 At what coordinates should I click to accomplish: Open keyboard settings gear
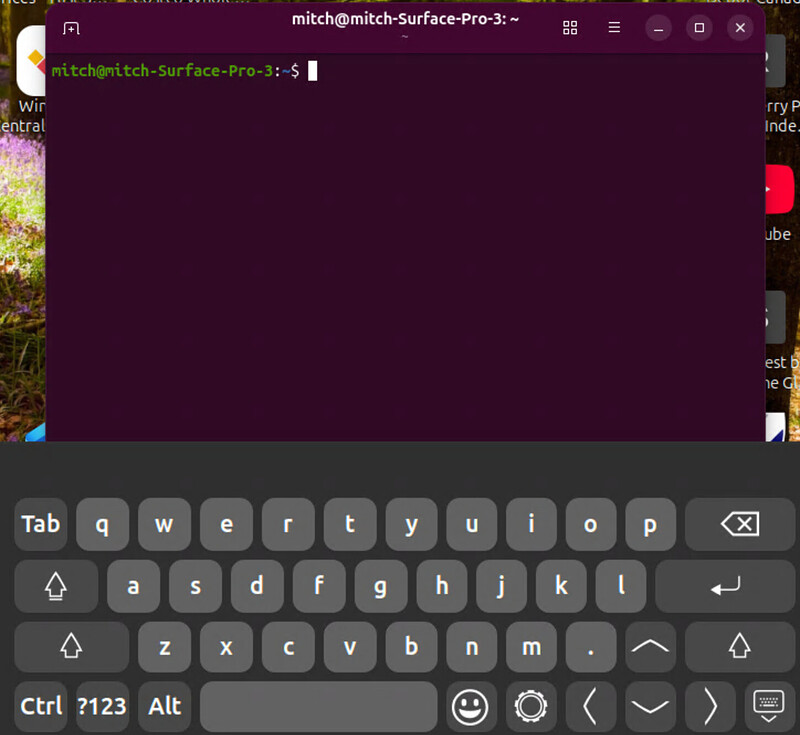(x=531, y=706)
